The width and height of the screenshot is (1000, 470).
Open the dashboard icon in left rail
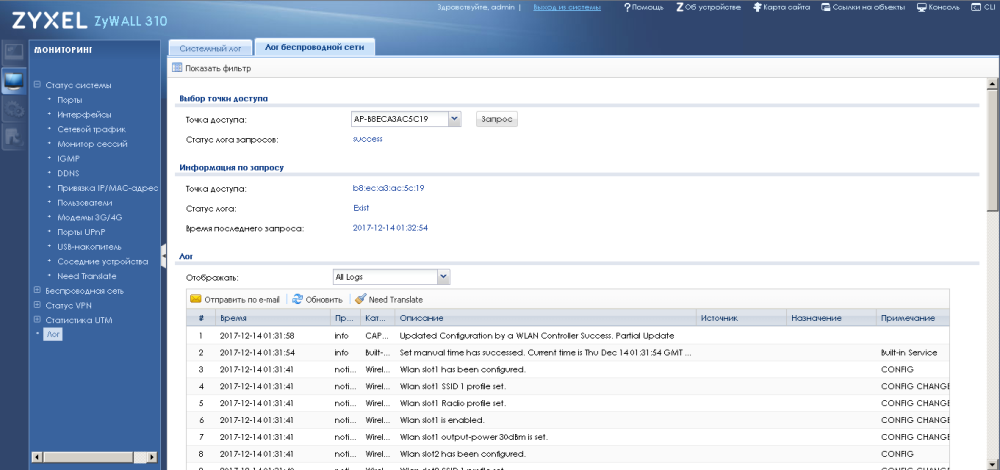pyautogui.click(x=13, y=52)
